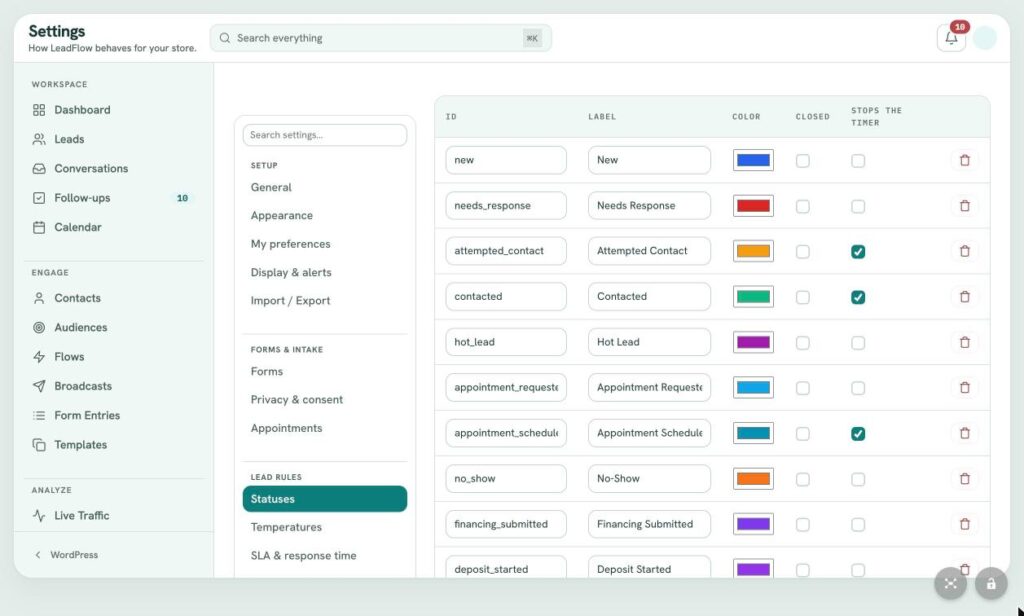Check Closed for Needs Response
This screenshot has height=616, width=1024.
pyautogui.click(x=803, y=206)
